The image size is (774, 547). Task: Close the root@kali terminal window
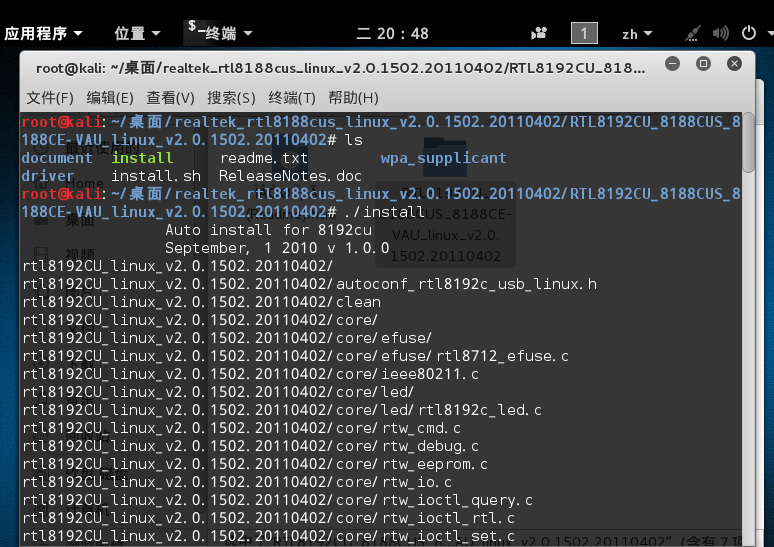[735, 64]
